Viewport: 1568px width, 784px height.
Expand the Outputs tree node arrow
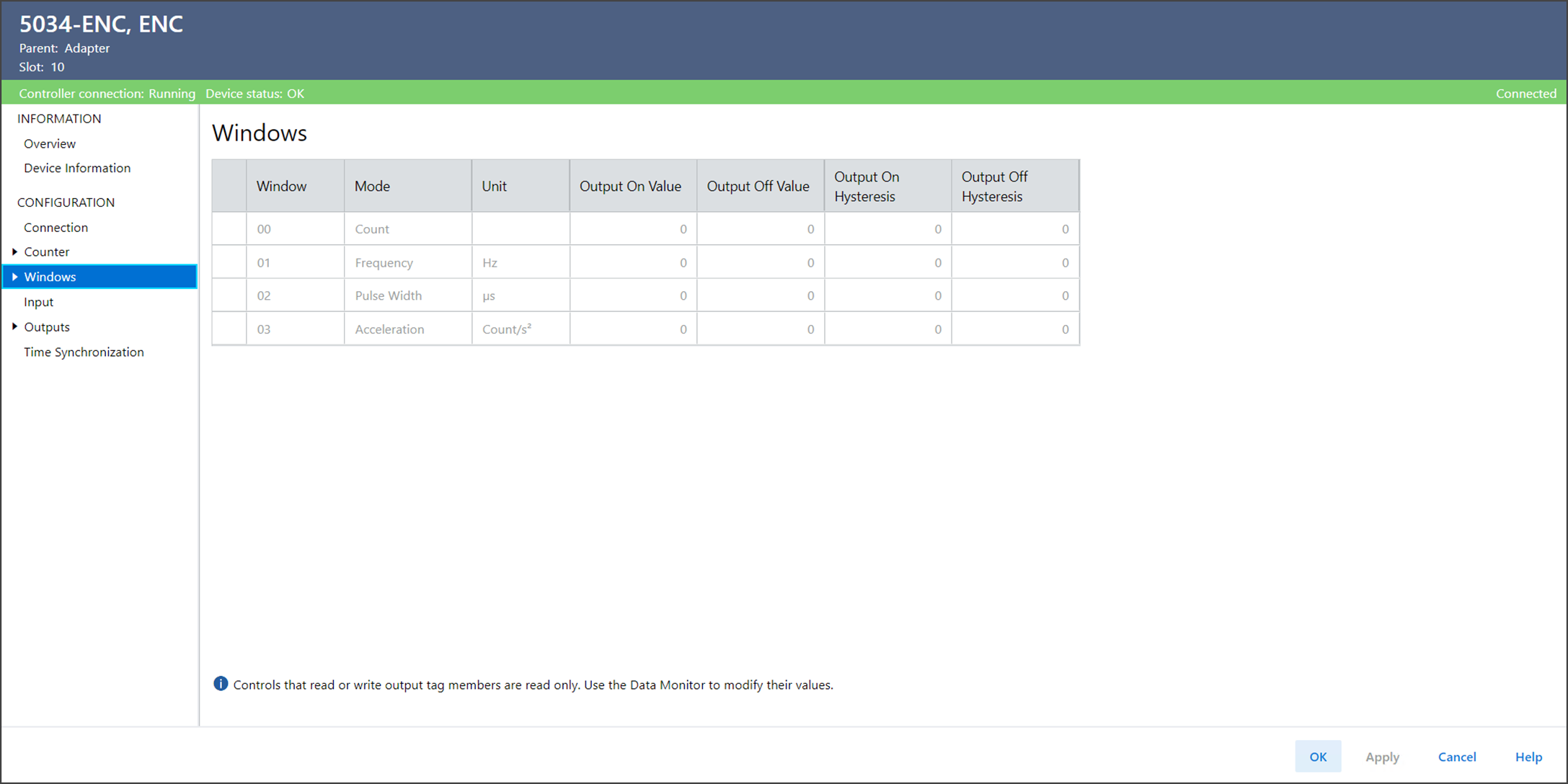point(14,326)
